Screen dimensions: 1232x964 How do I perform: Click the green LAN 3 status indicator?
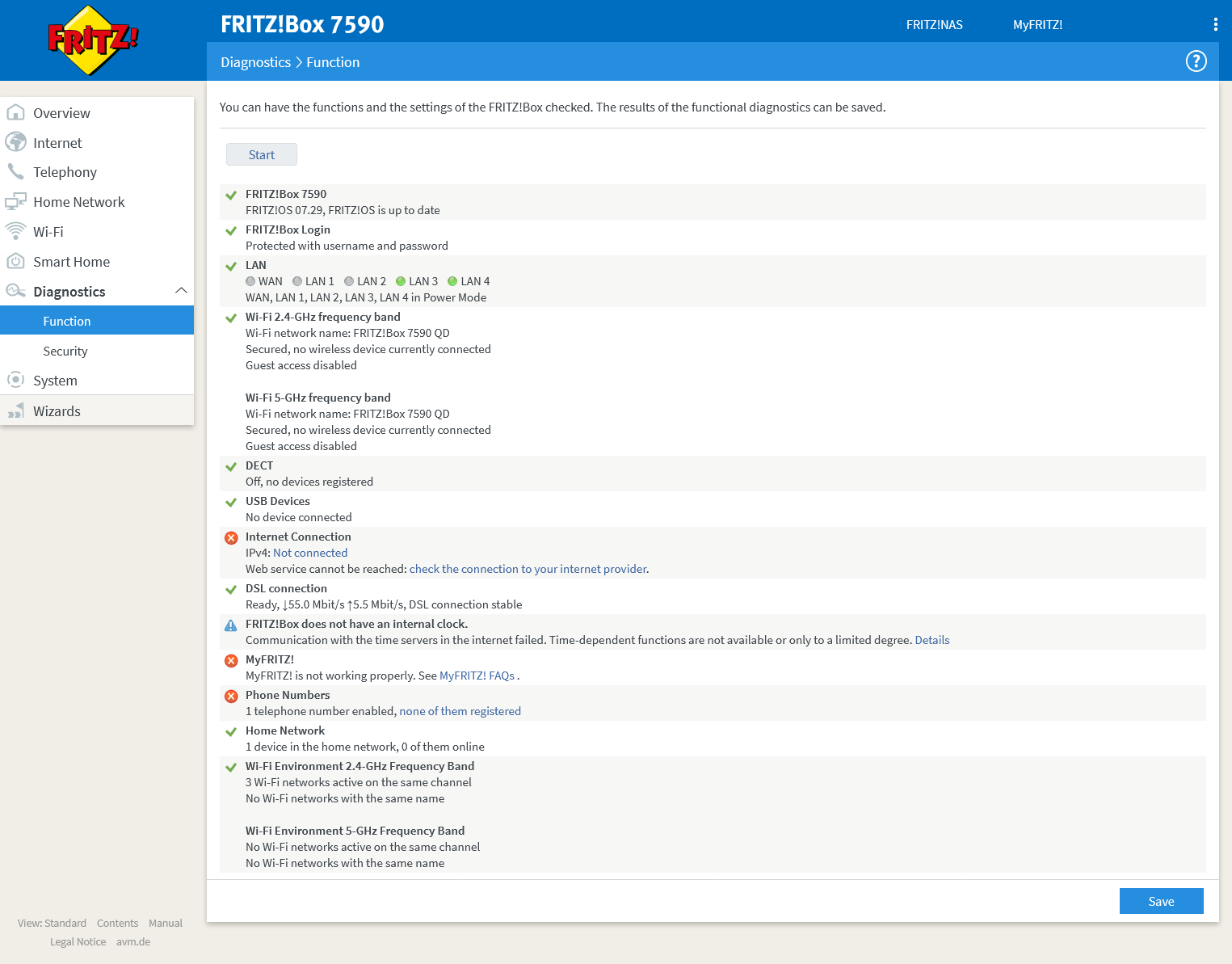401,281
